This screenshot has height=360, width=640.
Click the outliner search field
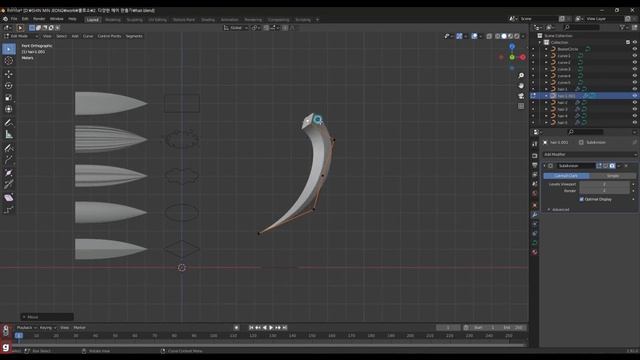(x=581, y=27)
